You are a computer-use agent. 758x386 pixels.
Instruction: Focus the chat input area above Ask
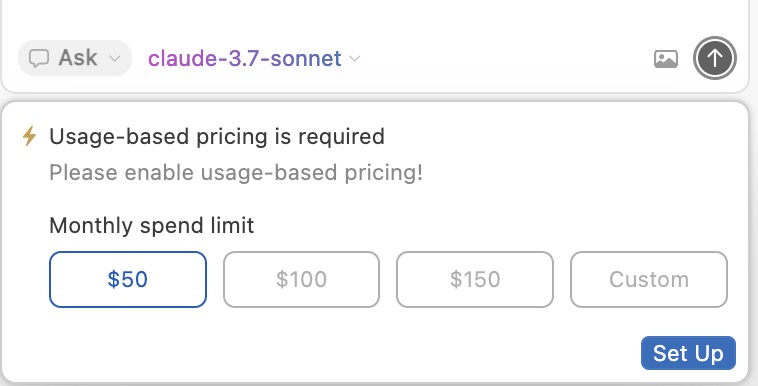point(375,17)
